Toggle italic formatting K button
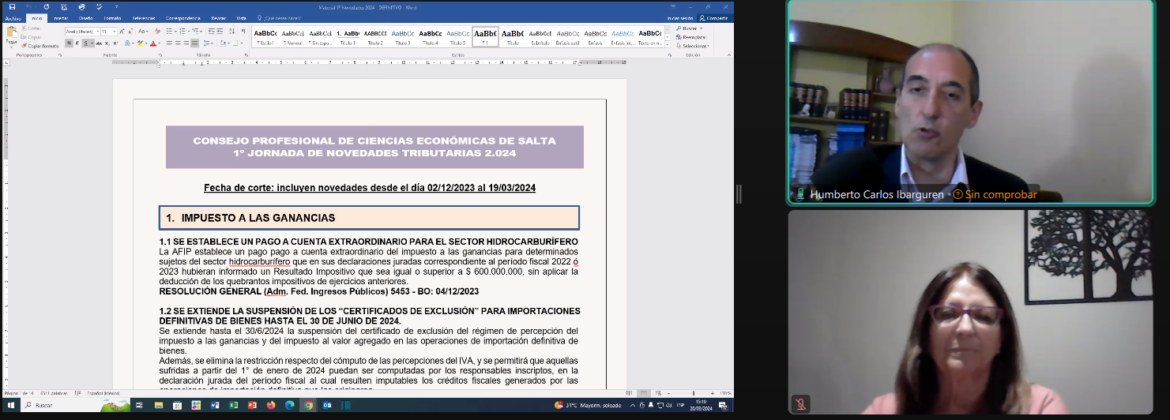The height and width of the screenshot is (420, 1170). 78,44
